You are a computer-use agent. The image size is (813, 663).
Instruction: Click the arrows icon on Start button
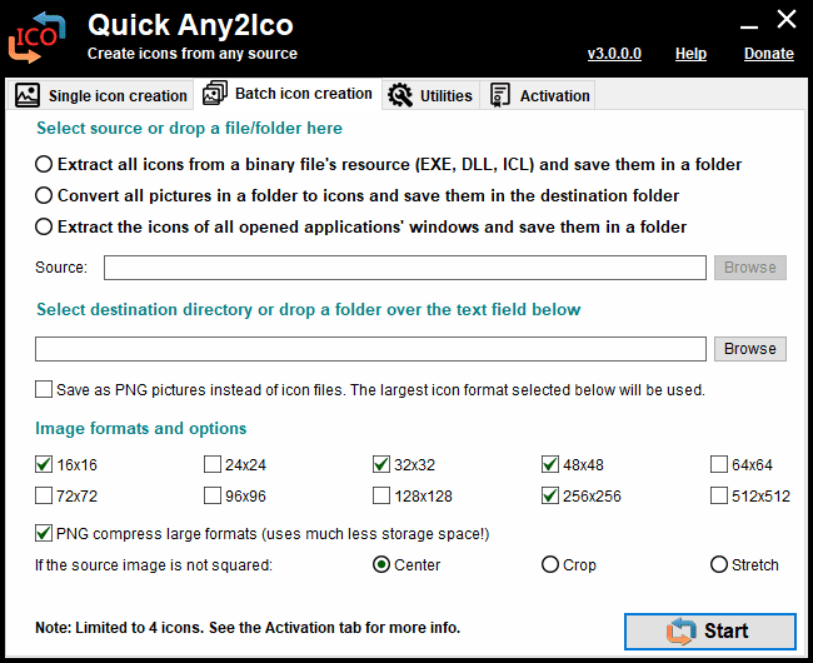(x=681, y=631)
